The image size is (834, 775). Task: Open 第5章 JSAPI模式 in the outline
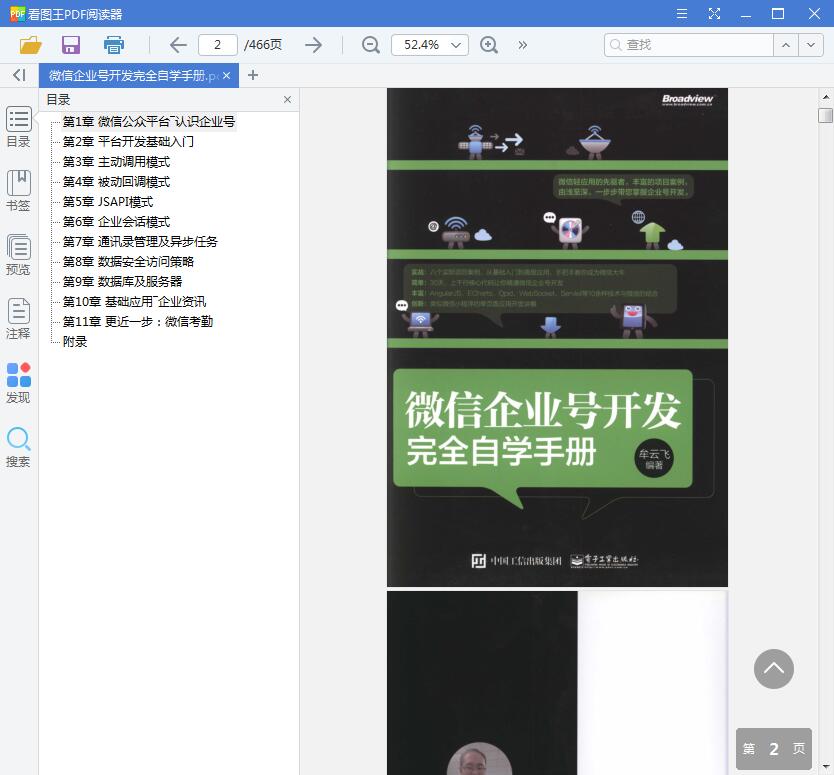108,201
